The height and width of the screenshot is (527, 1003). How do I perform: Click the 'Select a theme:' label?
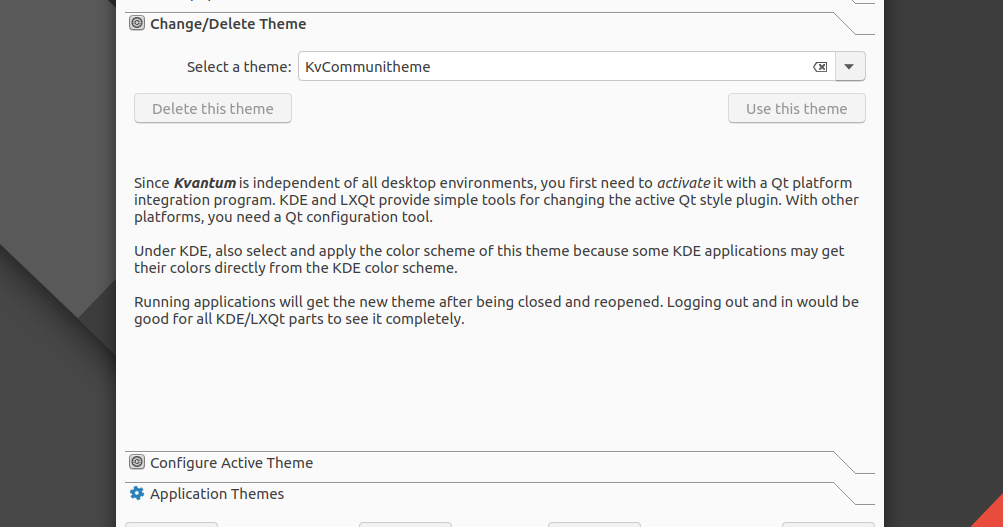[x=239, y=67]
